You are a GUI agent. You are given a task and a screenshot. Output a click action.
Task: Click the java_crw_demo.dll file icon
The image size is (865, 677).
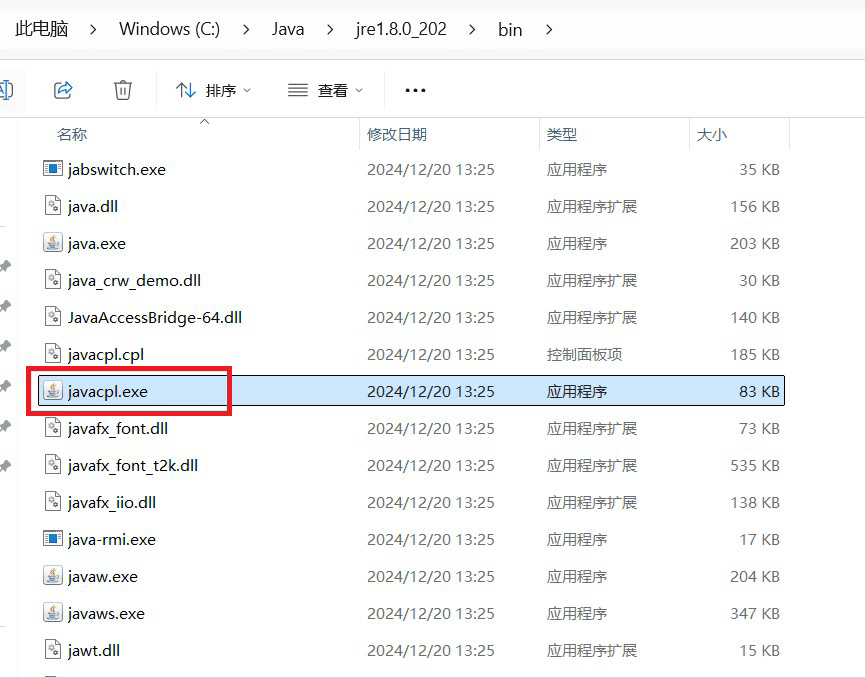point(52,279)
